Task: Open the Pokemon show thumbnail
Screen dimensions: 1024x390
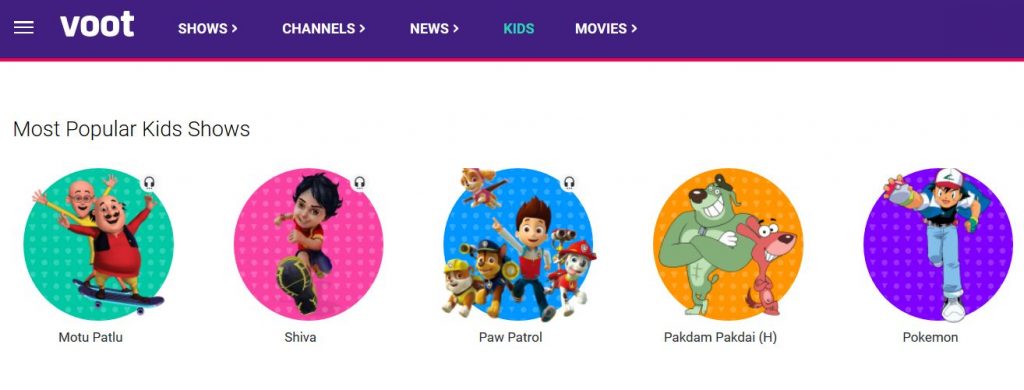Action: [x=938, y=244]
